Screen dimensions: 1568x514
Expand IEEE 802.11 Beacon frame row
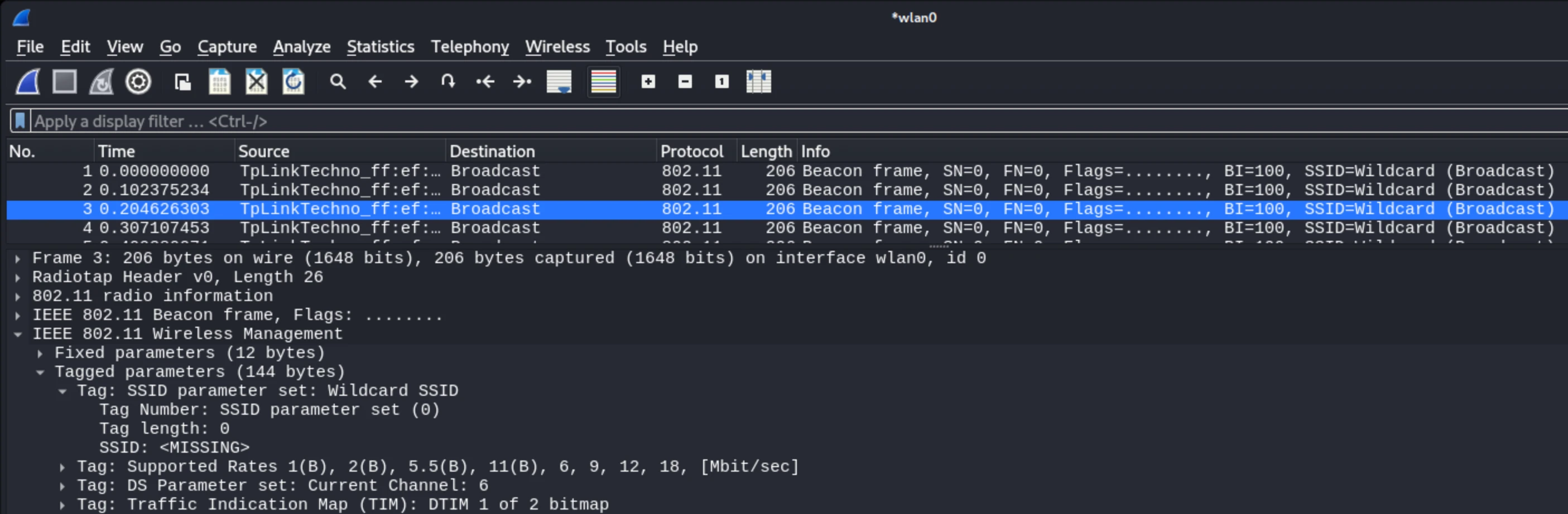coord(18,316)
